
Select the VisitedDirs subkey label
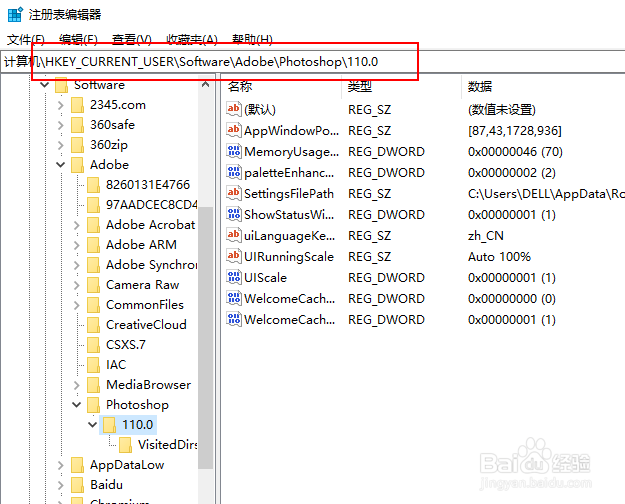[x=167, y=445]
